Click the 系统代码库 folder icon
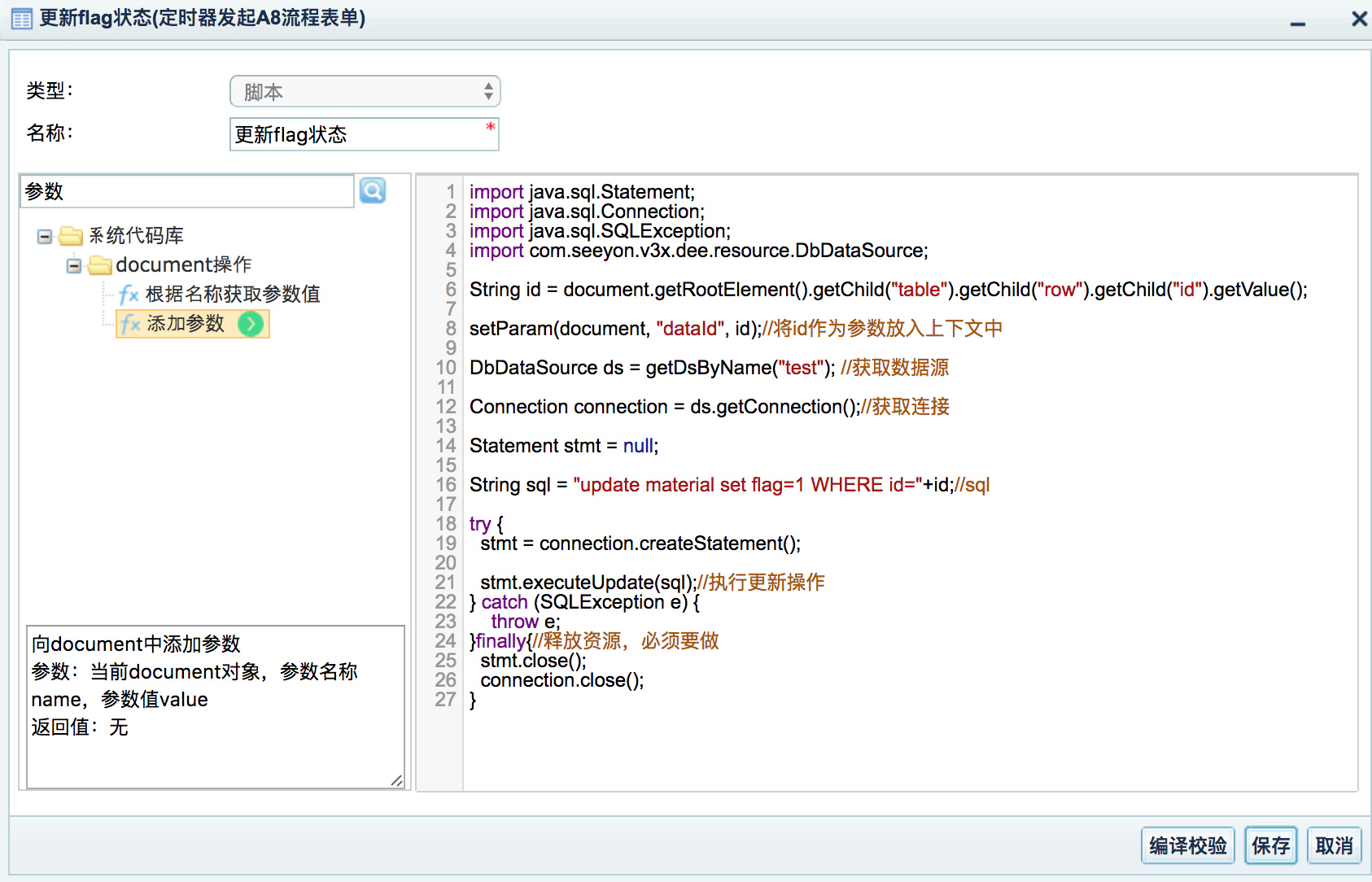Viewport: 1372px width, 882px height. coord(71,236)
